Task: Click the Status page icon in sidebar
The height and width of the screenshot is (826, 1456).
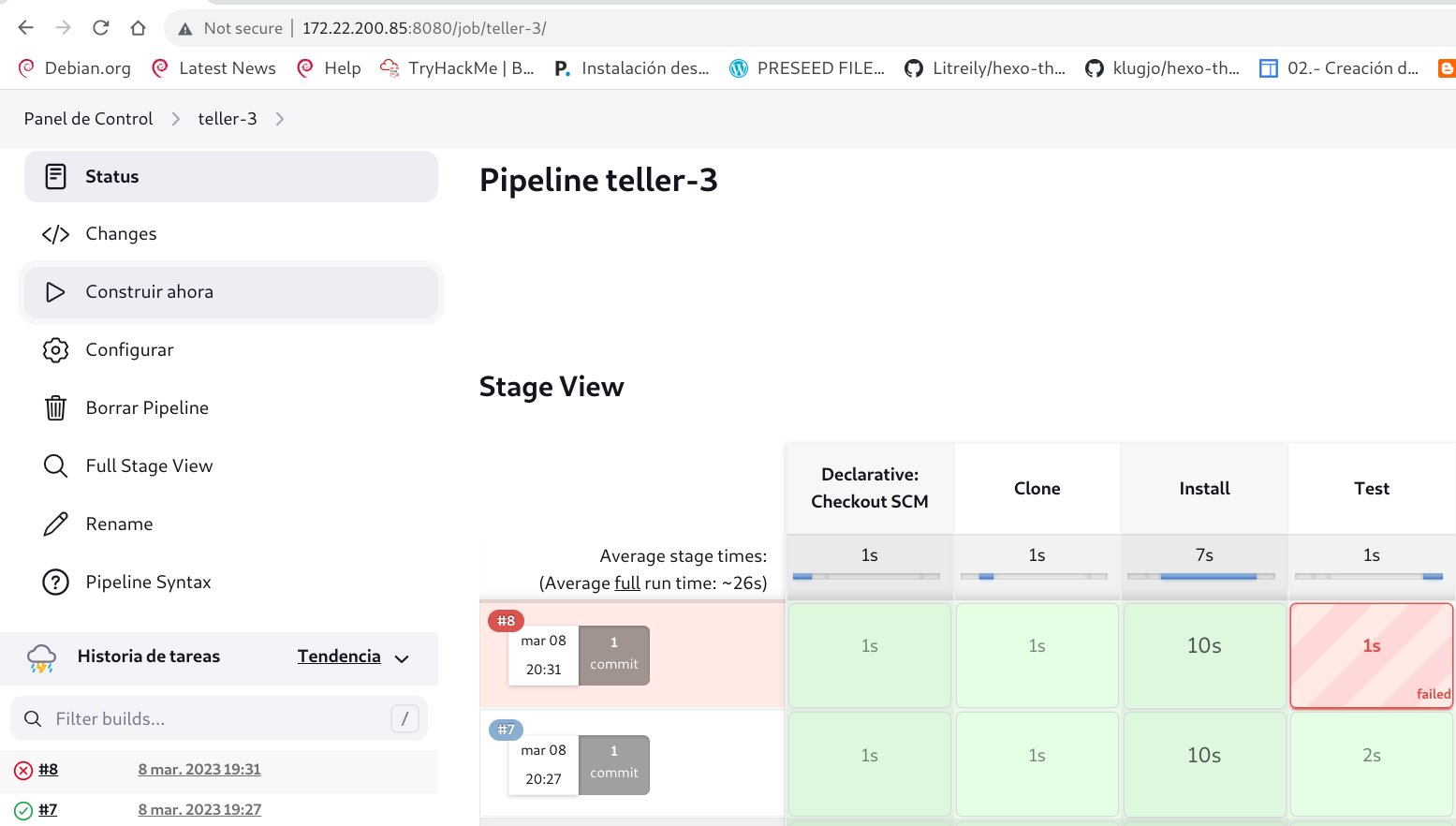Action: click(55, 176)
